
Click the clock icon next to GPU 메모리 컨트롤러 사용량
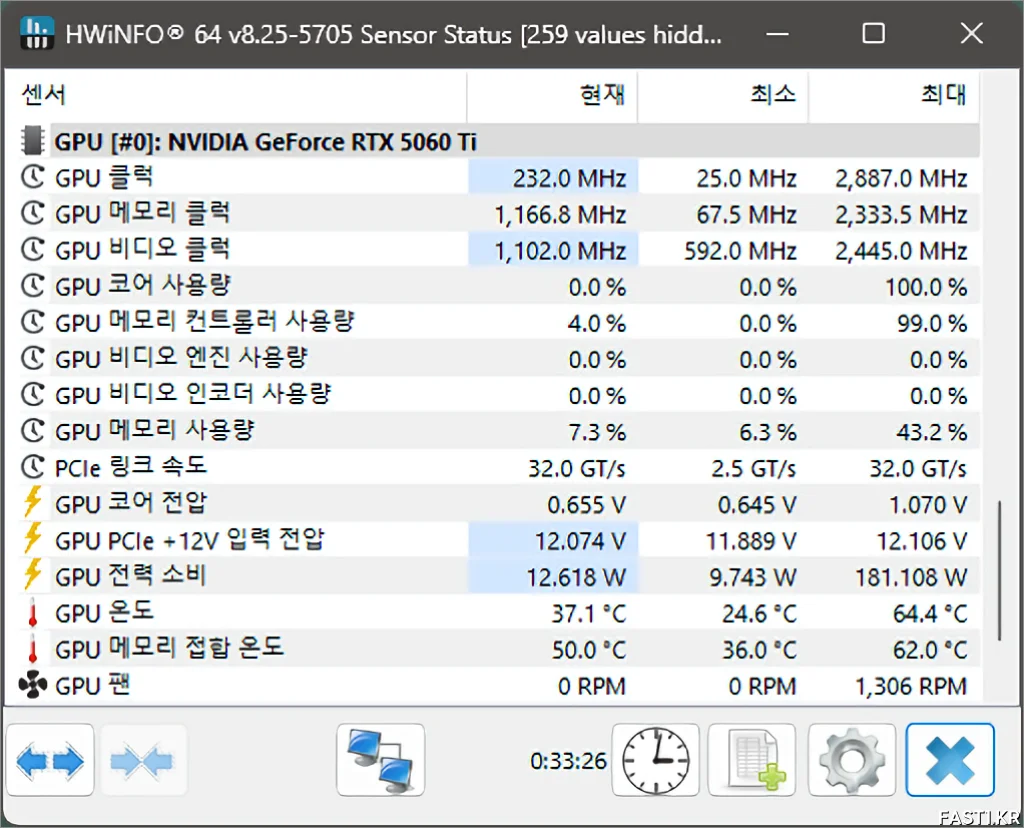[33, 322]
